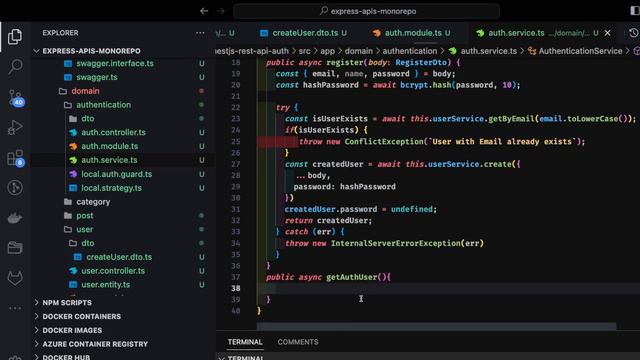Expand the DOCKER CONTAINERS section
This screenshot has width=640, height=360.
[81, 317]
